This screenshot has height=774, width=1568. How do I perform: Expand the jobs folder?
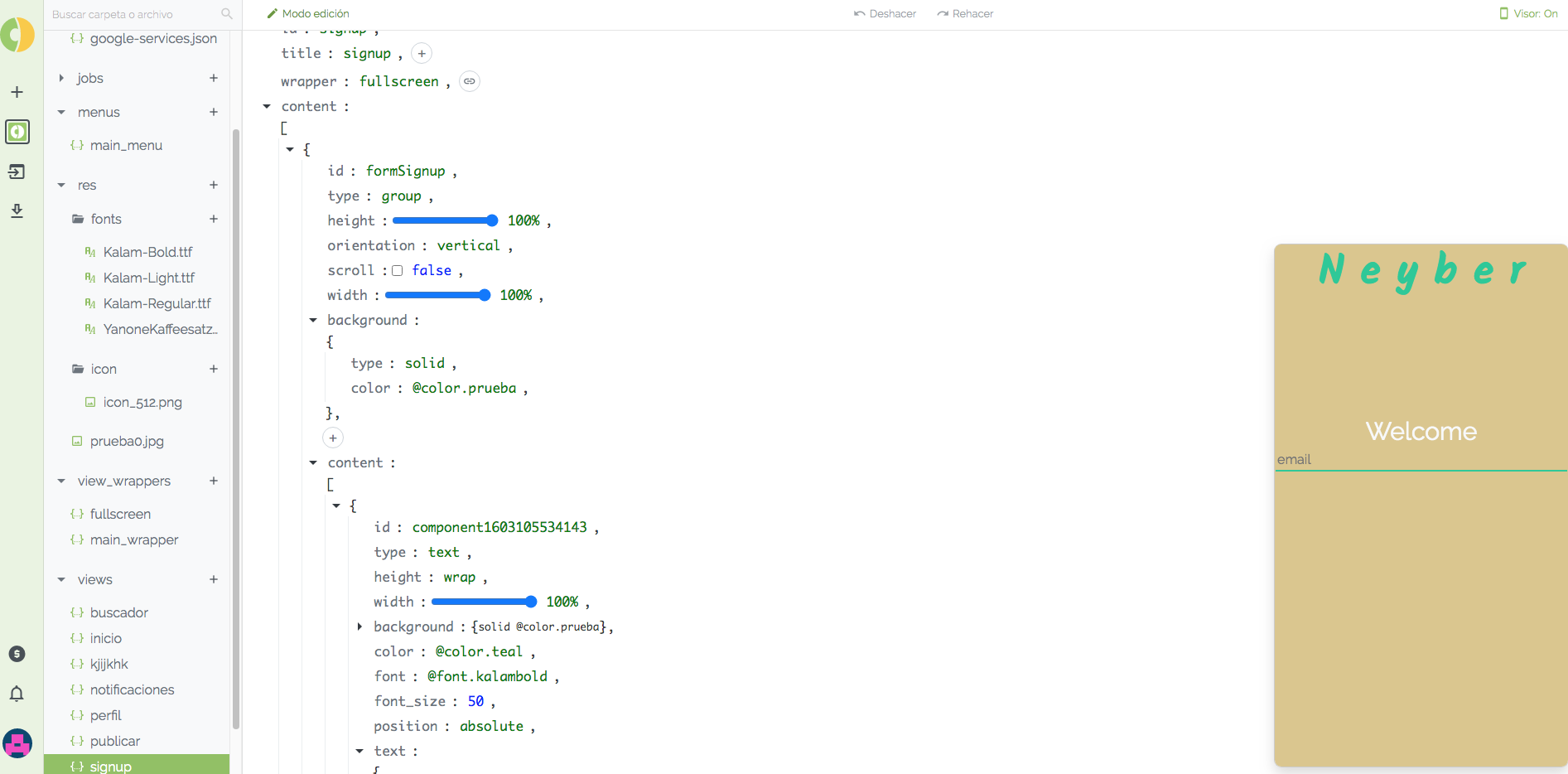click(61, 78)
